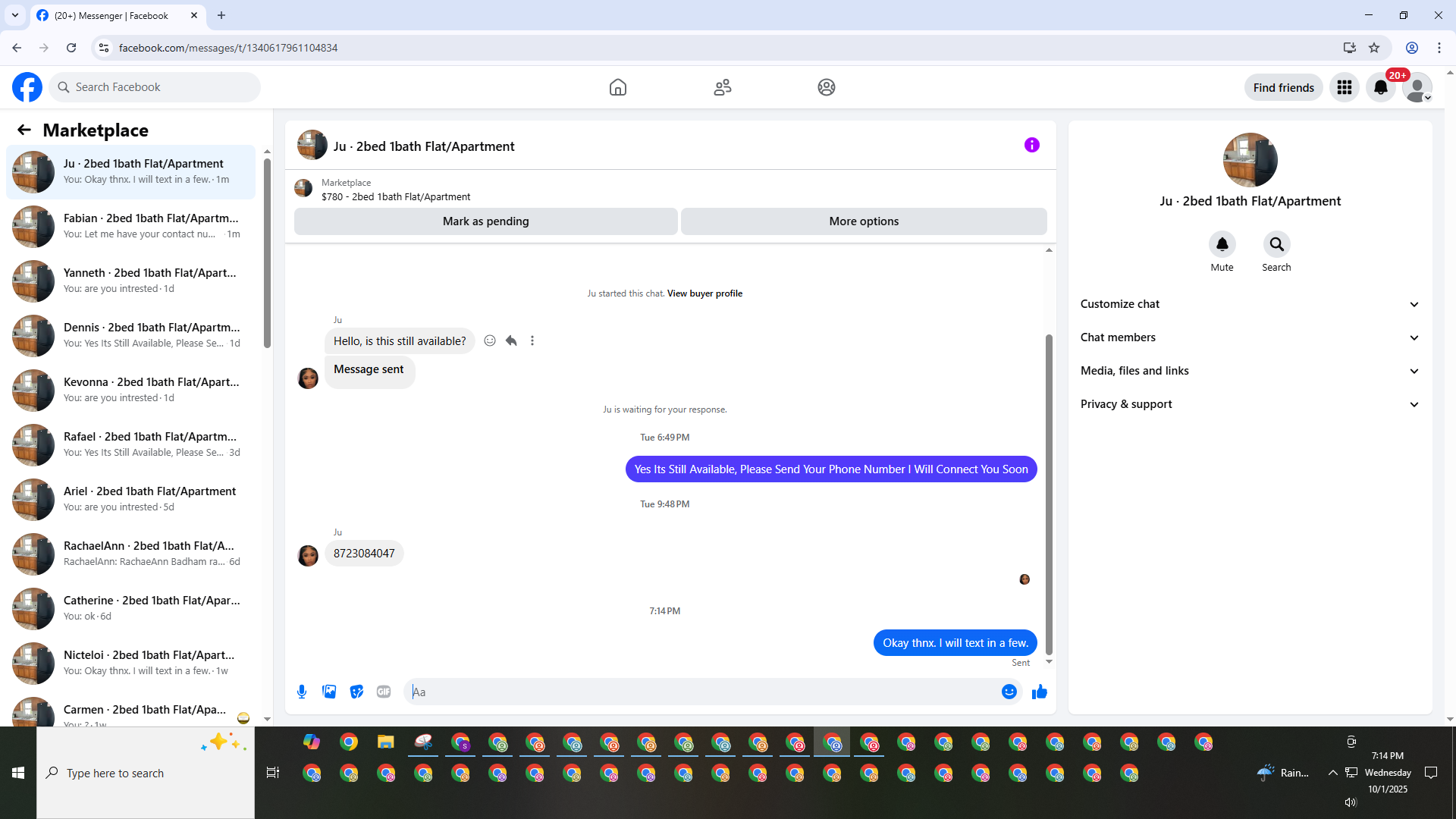Reply to the 'Hello, is this still available?' message
The width and height of the screenshot is (1456, 819).
[x=511, y=340]
